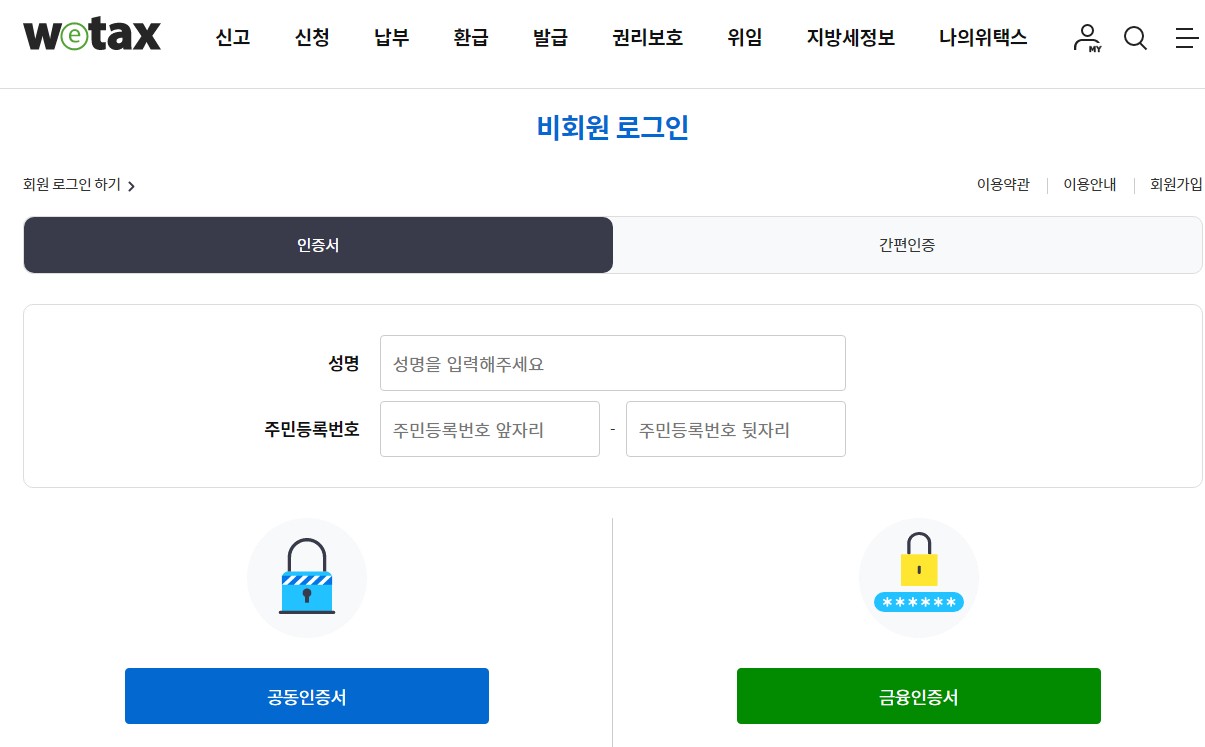
Task: Select the 인증서 tab
Action: pos(318,244)
